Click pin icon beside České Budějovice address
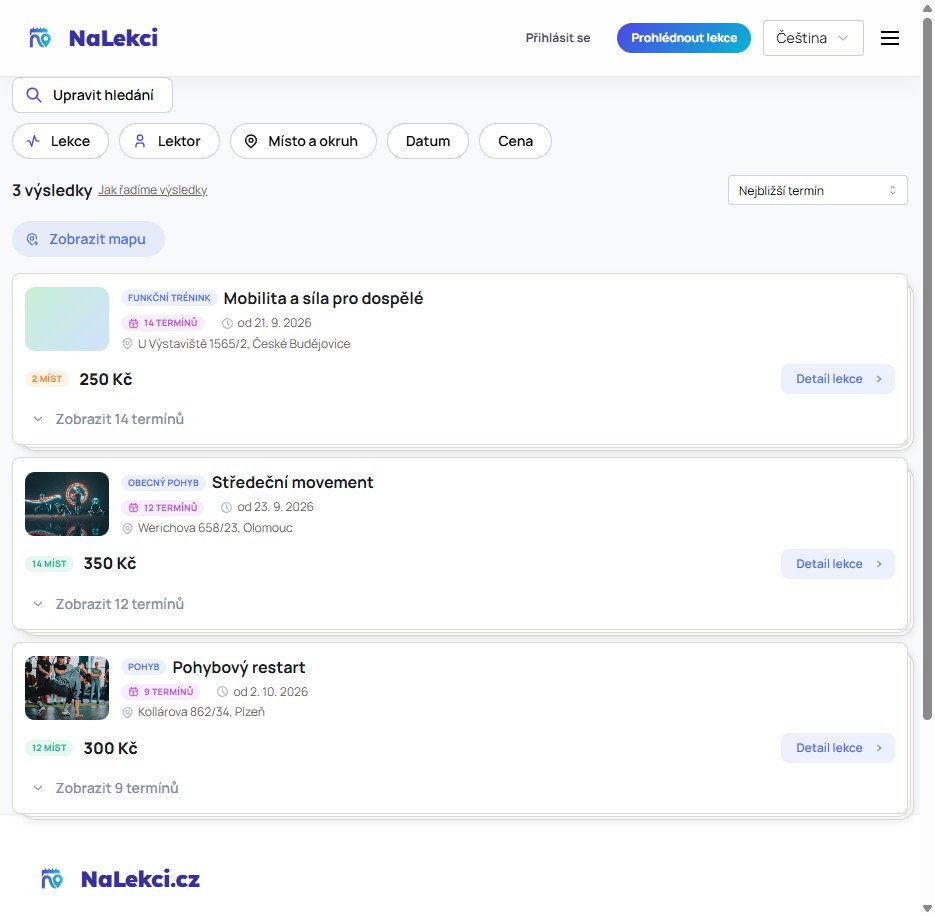 click(x=127, y=344)
